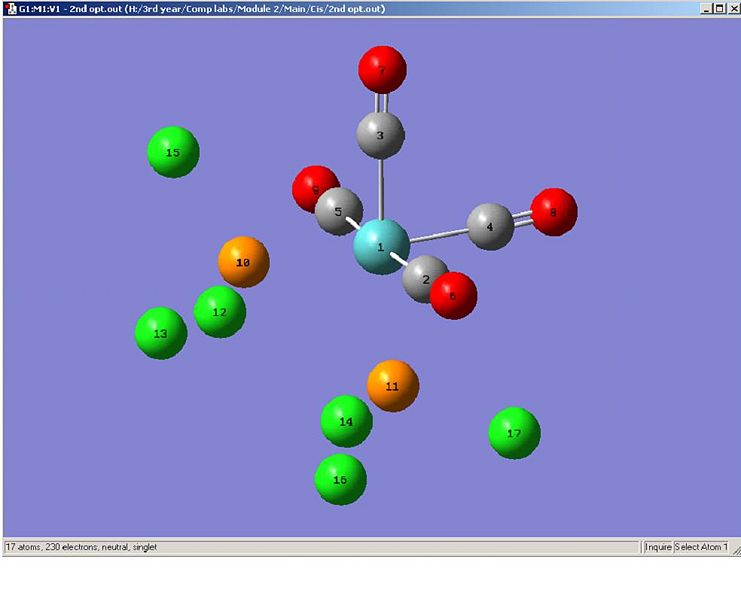Screen dimensions: 741x599
Task: Select green atom 15
Action: (x=173, y=152)
